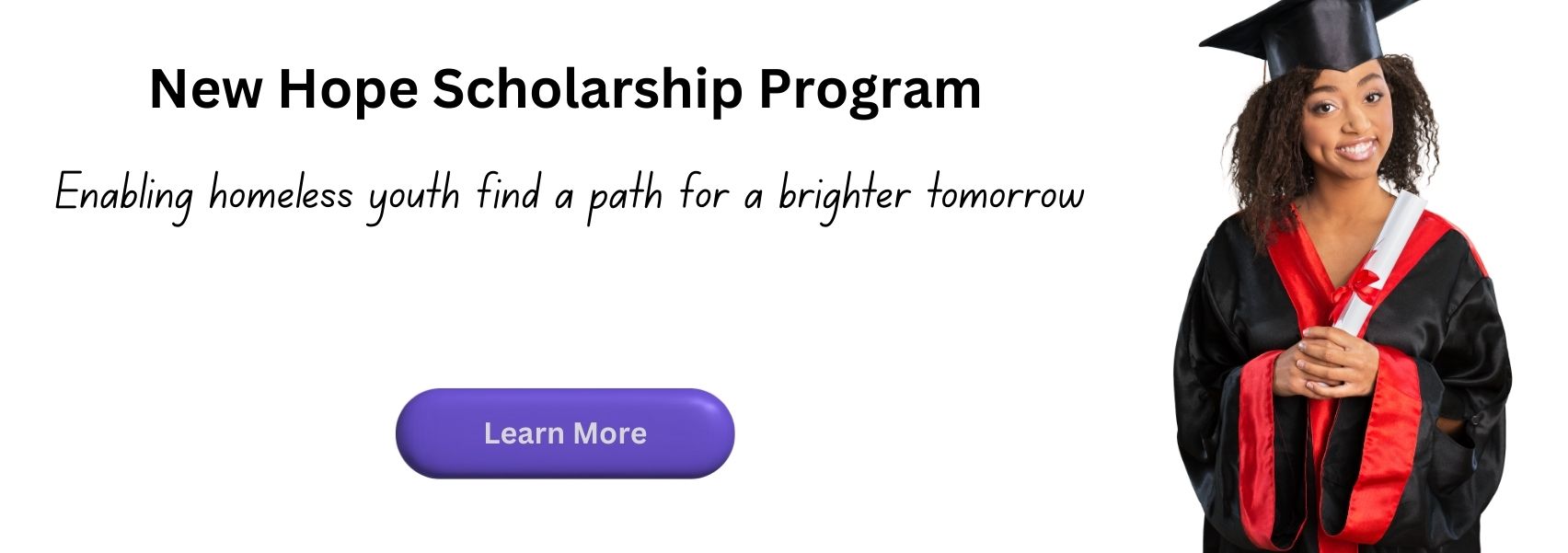1568x553 pixels.
Task: Click the word "homeless" in the tagline
Action: click(281, 194)
